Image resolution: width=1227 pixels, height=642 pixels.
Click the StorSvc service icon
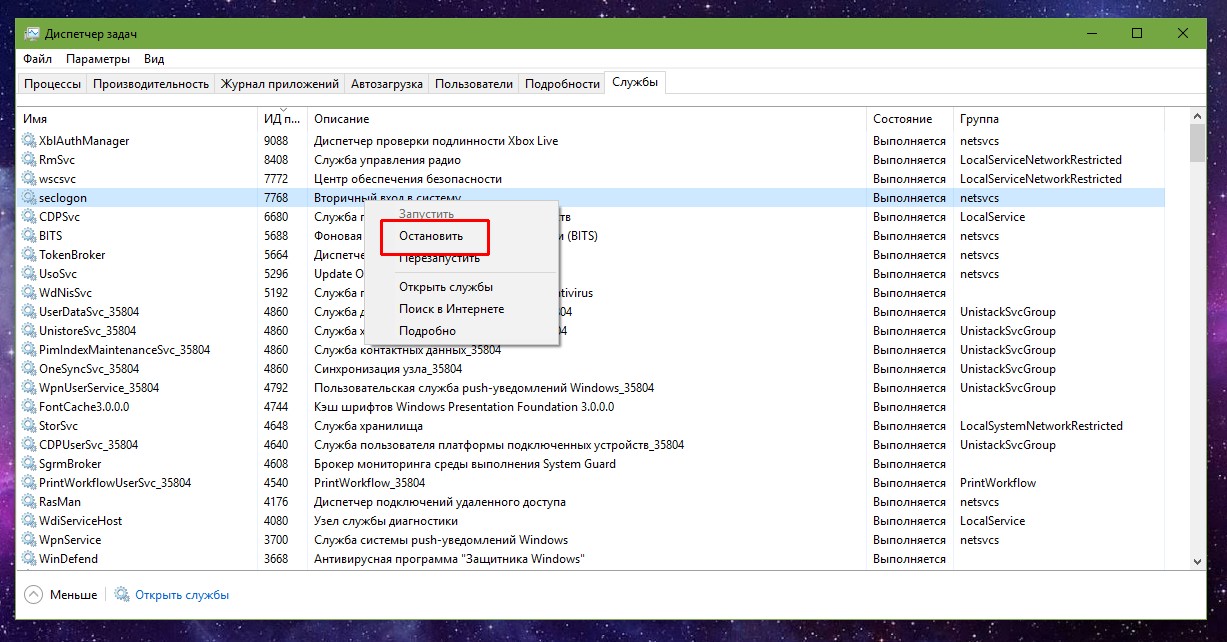tap(29, 426)
